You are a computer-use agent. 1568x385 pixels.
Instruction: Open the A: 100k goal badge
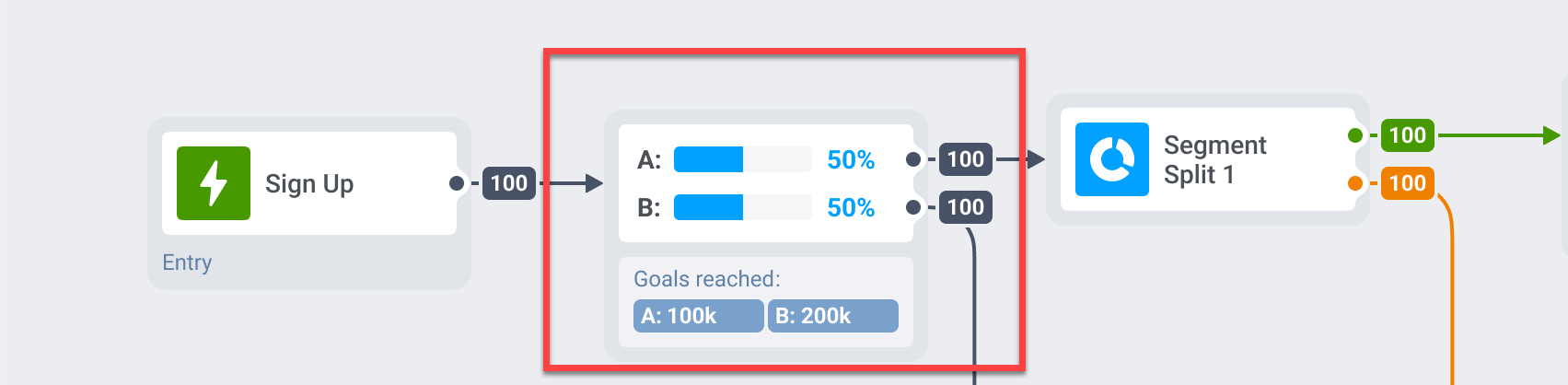pos(698,316)
